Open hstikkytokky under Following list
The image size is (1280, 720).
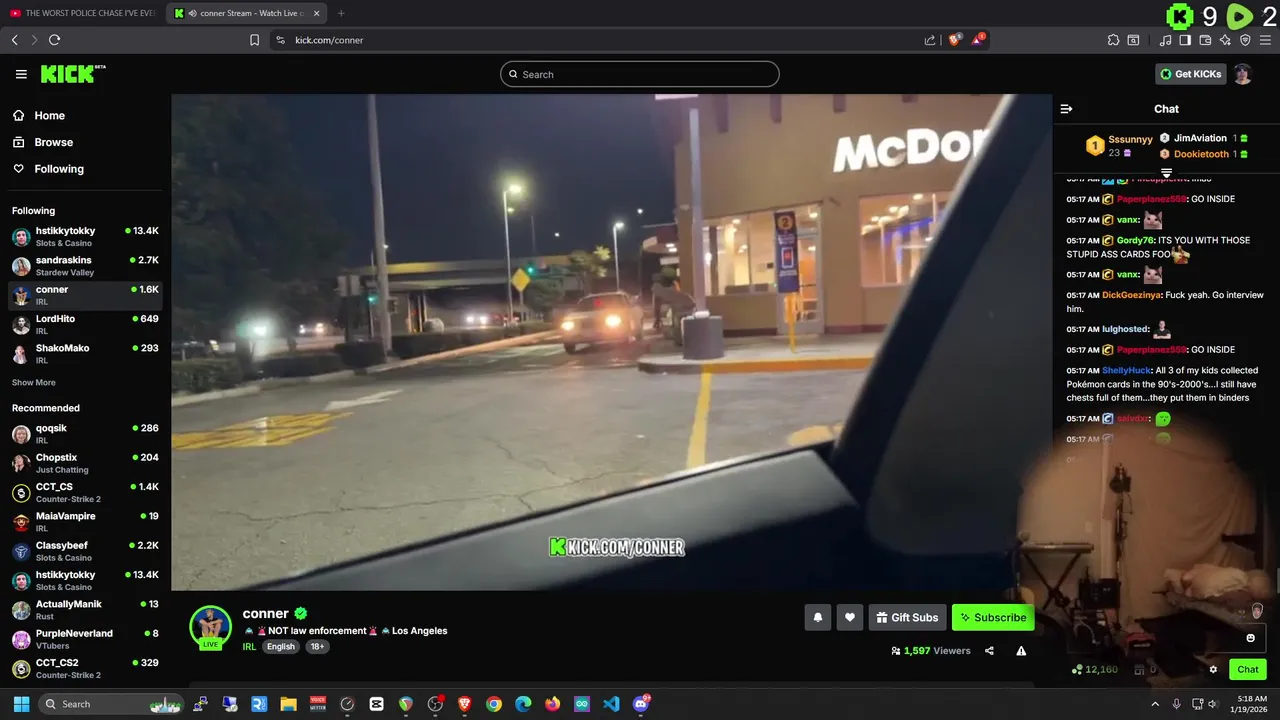click(x=85, y=237)
